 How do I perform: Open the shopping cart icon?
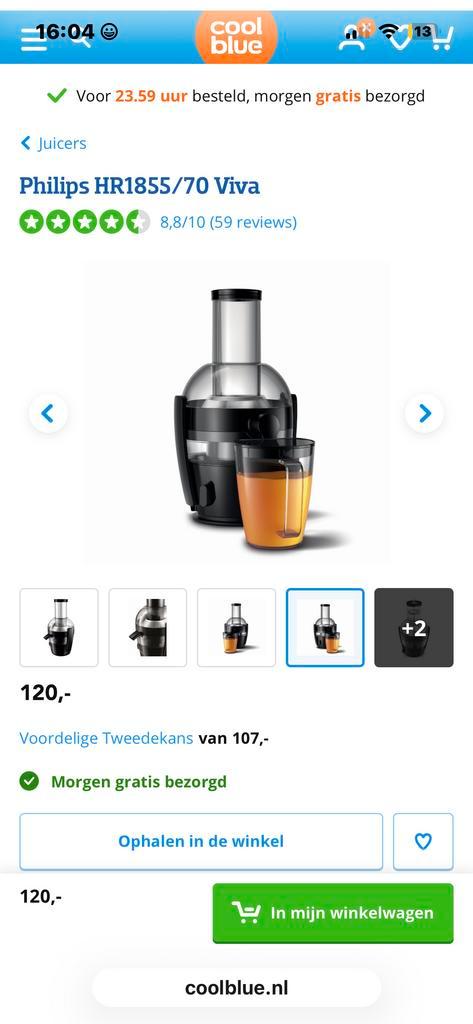[440, 39]
